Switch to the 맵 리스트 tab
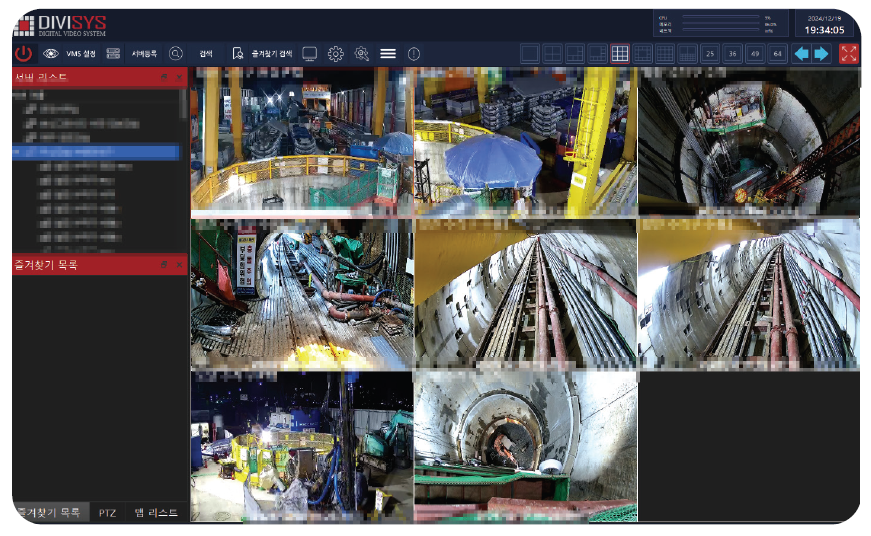This screenshot has height=536, width=871. click(x=156, y=513)
